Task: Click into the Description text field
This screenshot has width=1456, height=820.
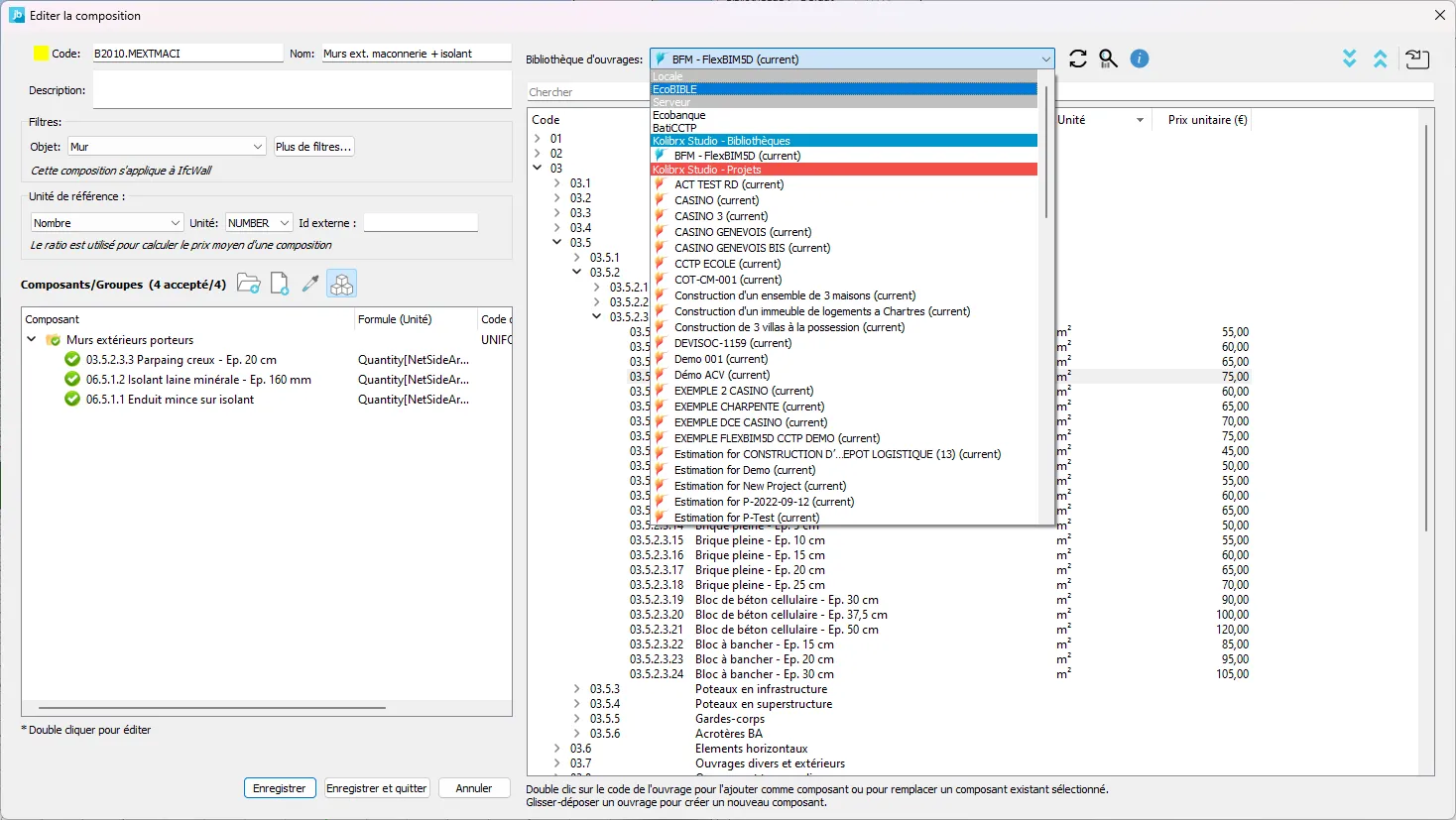Action: pyautogui.click(x=302, y=90)
